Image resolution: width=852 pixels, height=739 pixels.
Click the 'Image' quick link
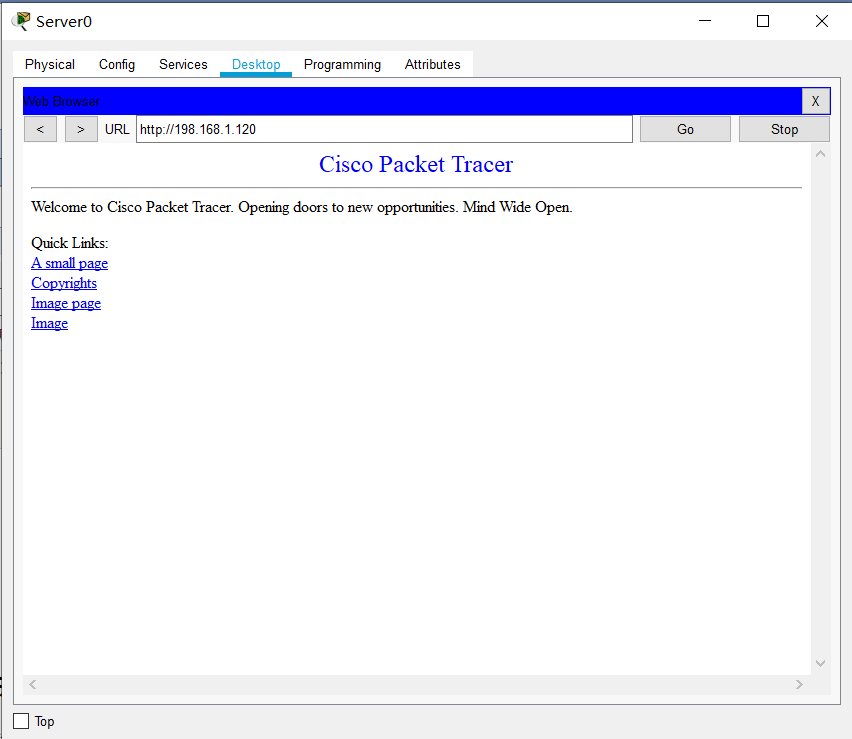[49, 323]
